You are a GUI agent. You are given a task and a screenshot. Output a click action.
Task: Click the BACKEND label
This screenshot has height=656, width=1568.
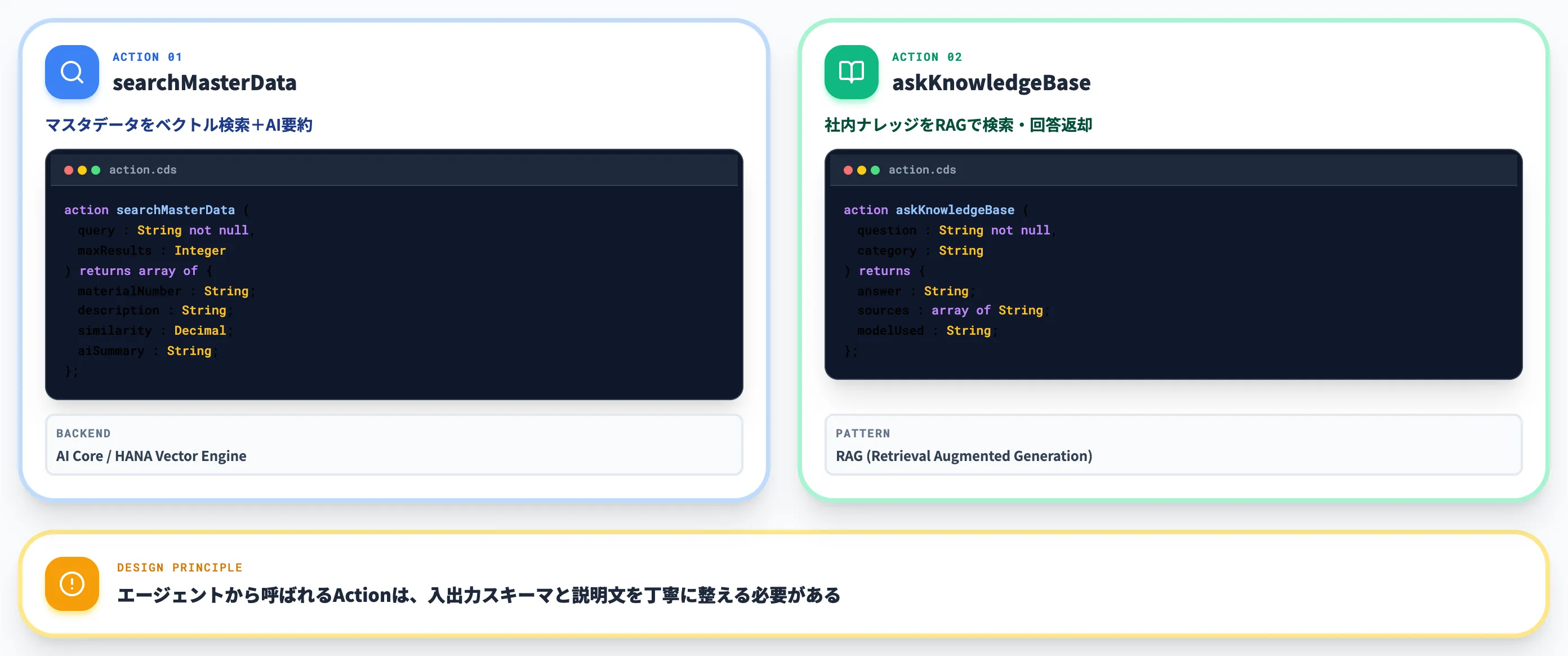pyautogui.click(x=83, y=433)
